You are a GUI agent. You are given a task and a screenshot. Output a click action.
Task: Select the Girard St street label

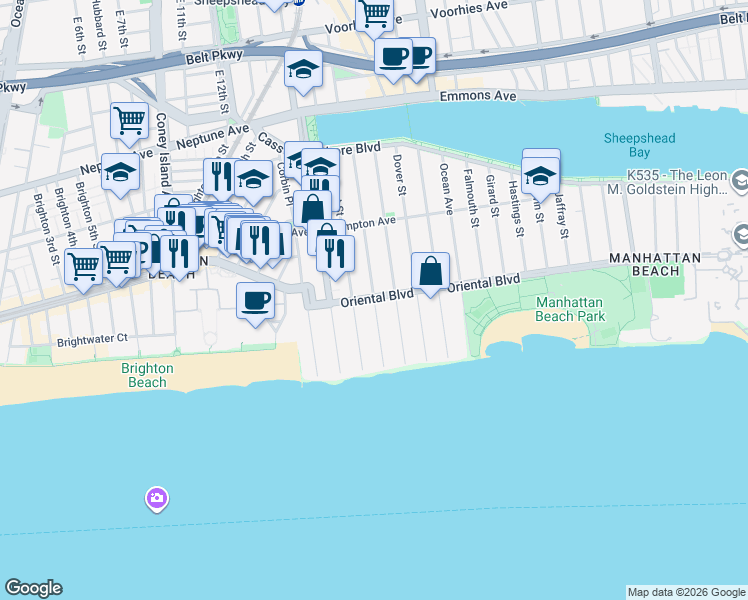click(492, 196)
